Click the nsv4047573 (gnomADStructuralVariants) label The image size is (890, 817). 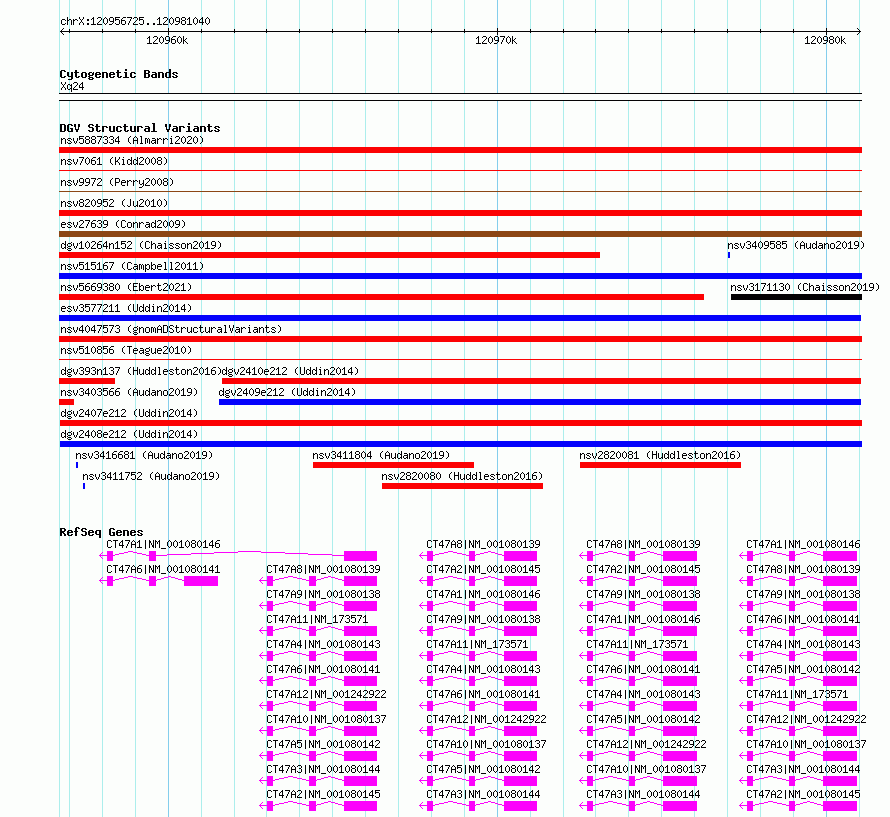(x=171, y=329)
